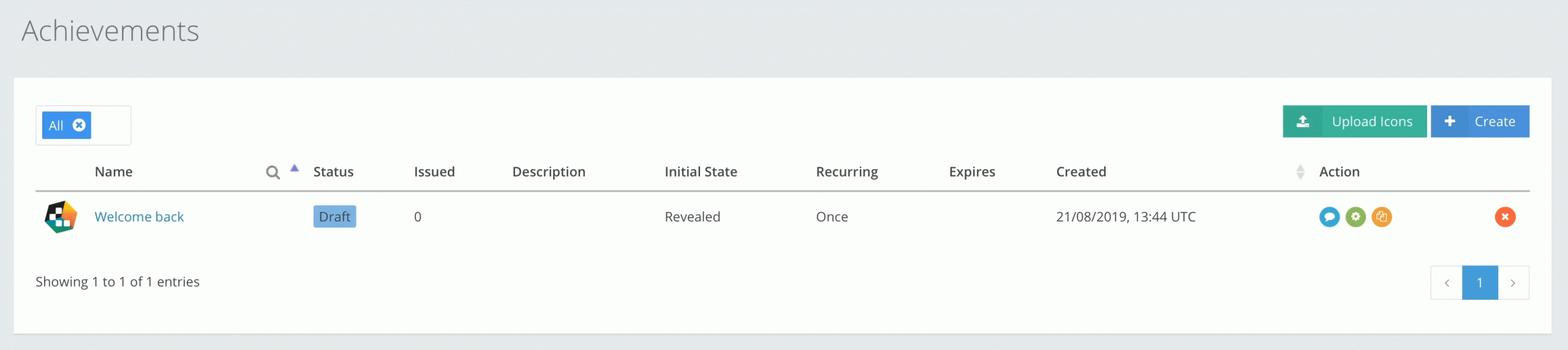Viewport: 1568px width, 350px height.
Task: Go to the next page
Action: click(1513, 283)
